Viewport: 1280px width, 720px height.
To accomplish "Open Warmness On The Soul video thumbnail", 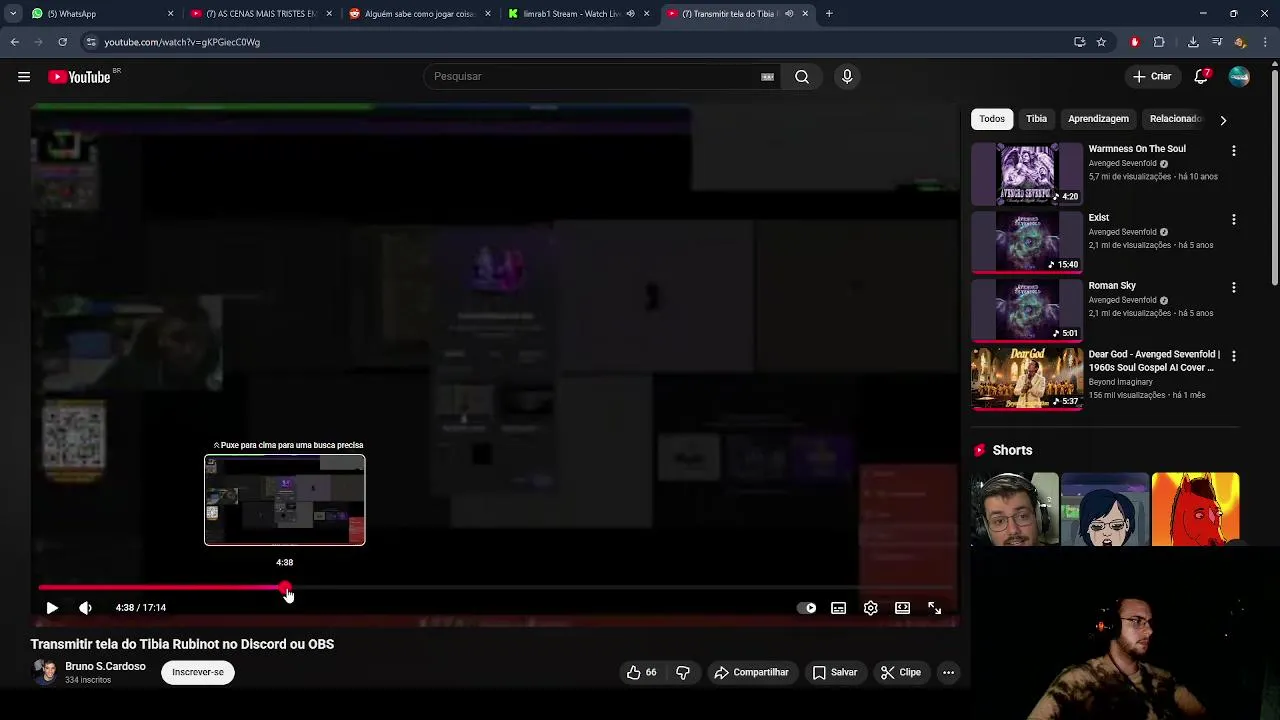I will tap(1027, 174).
